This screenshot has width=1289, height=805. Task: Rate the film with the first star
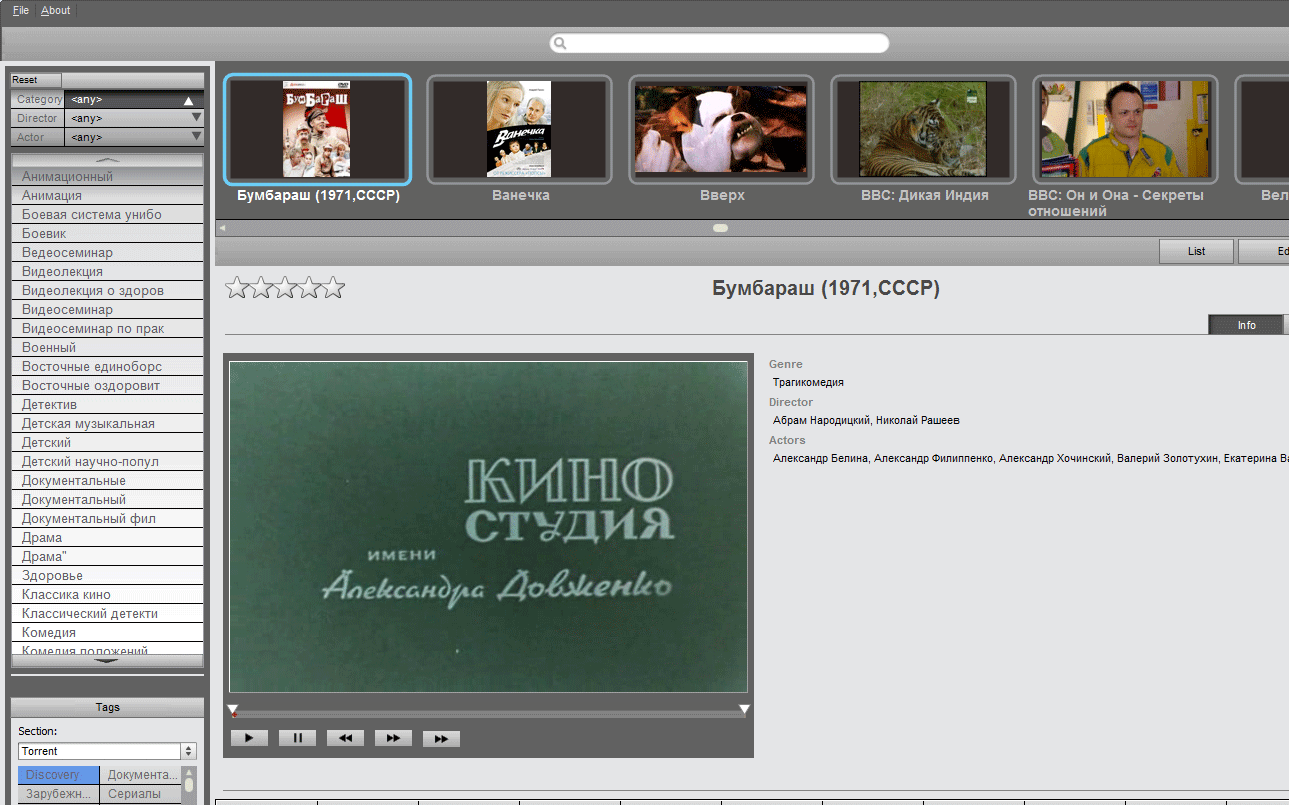pyautogui.click(x=237, y=288)
